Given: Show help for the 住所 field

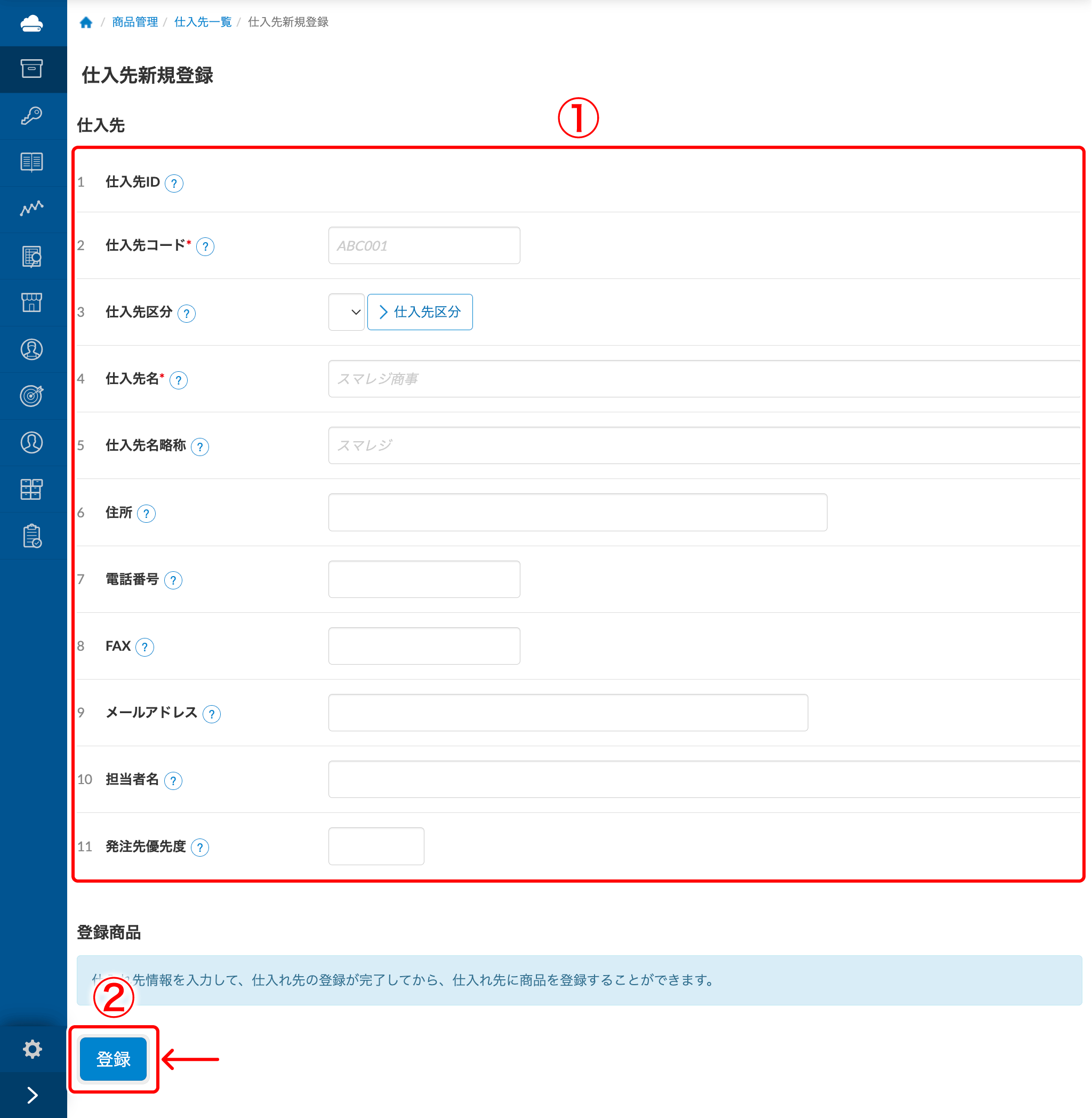Looking at the screenshot, I should [147, 514].
